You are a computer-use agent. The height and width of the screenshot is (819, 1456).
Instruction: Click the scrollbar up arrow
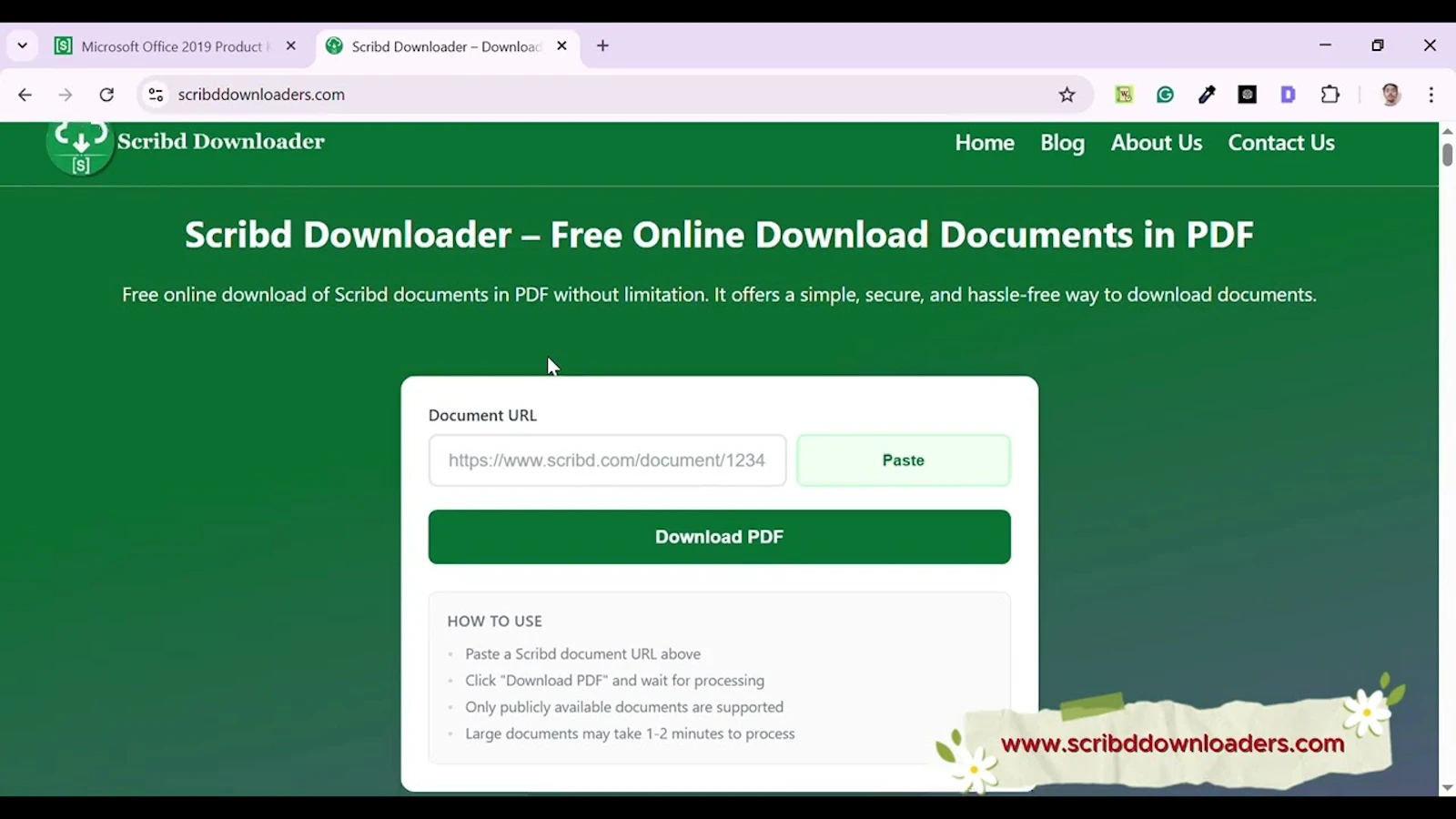coord(1447,131)
